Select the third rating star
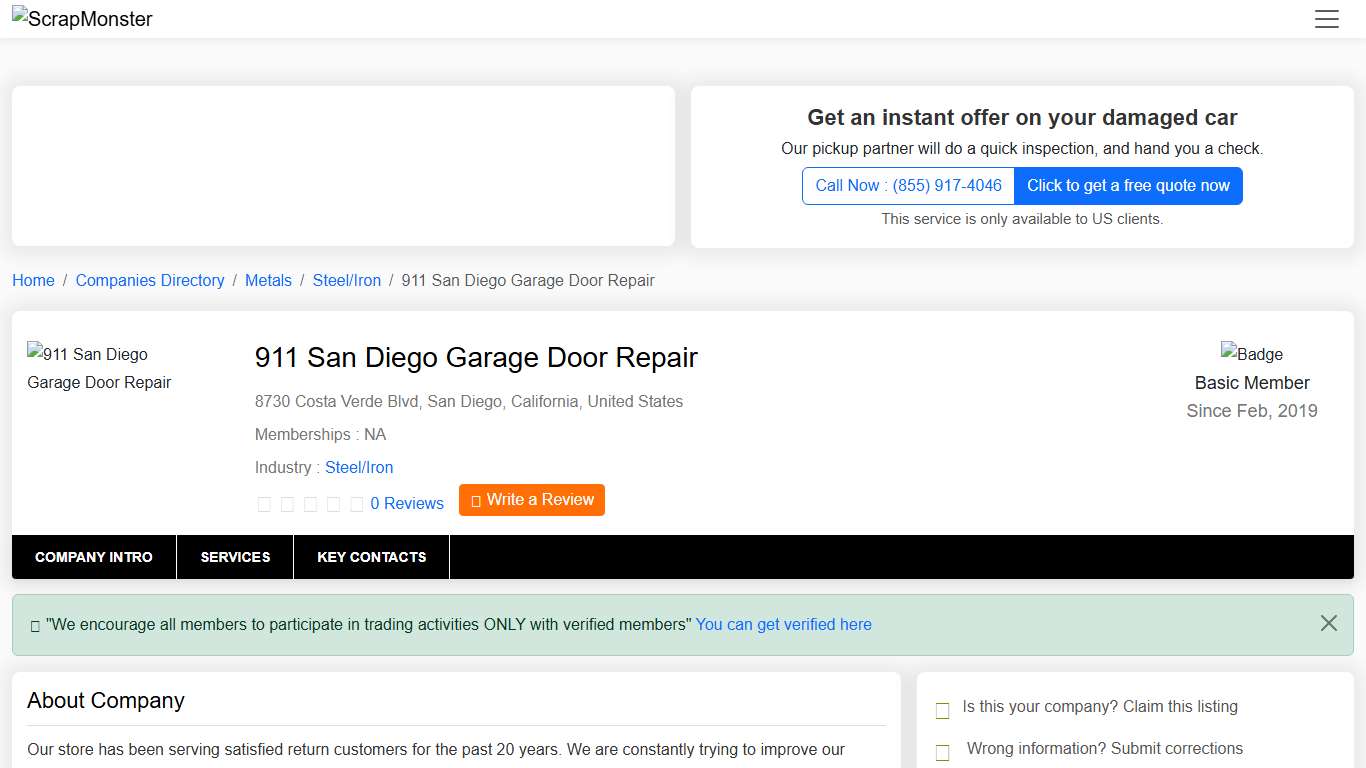This screenshot has height=768, width=1366. pyautogui.click(x=311, y=504)
